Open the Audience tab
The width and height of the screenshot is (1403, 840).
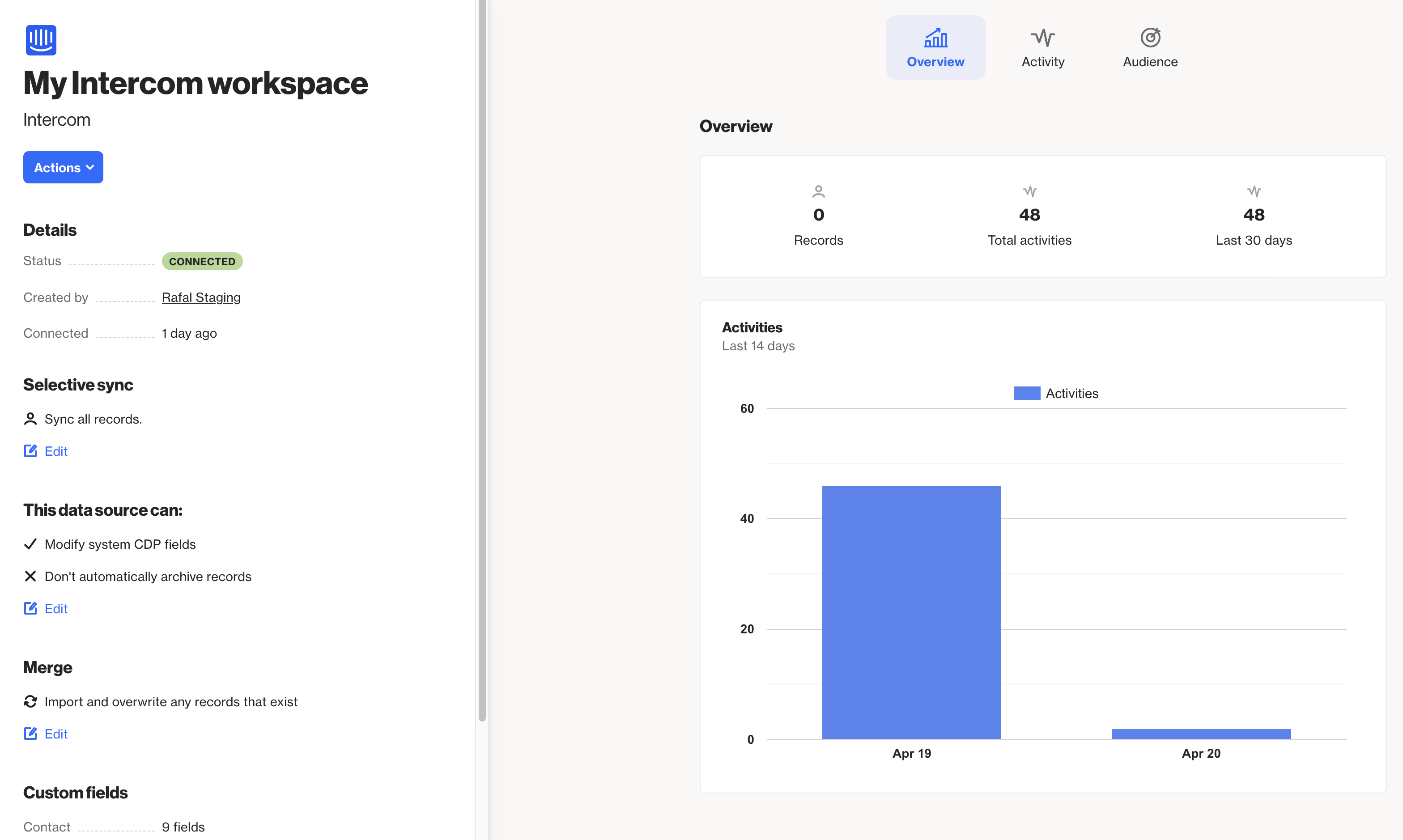tap(1150, 47)
